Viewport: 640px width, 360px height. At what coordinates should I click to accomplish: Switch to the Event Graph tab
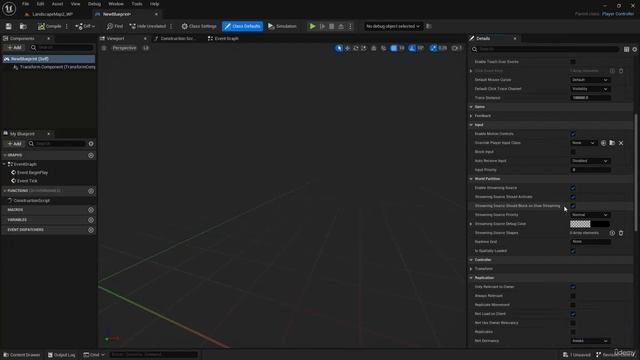point(223,38)
